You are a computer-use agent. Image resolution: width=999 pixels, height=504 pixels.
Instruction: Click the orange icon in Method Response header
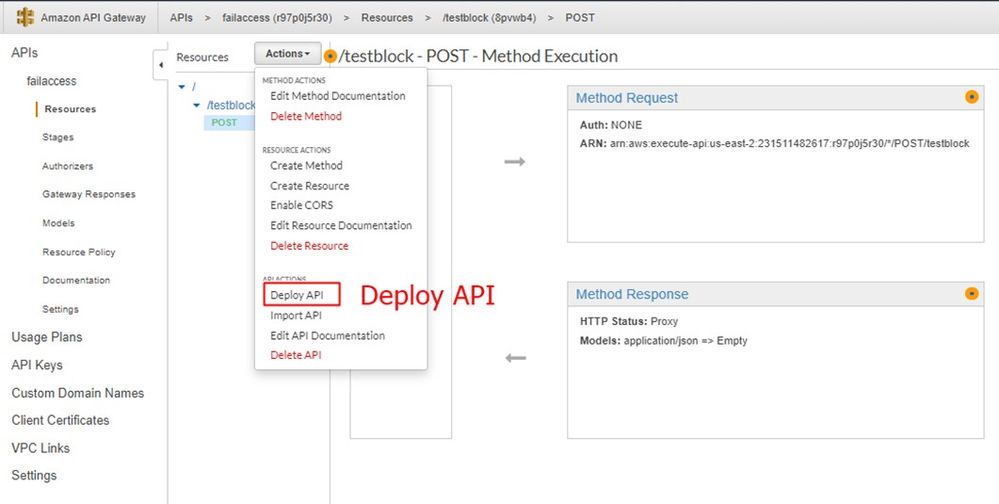coord(971,294)
